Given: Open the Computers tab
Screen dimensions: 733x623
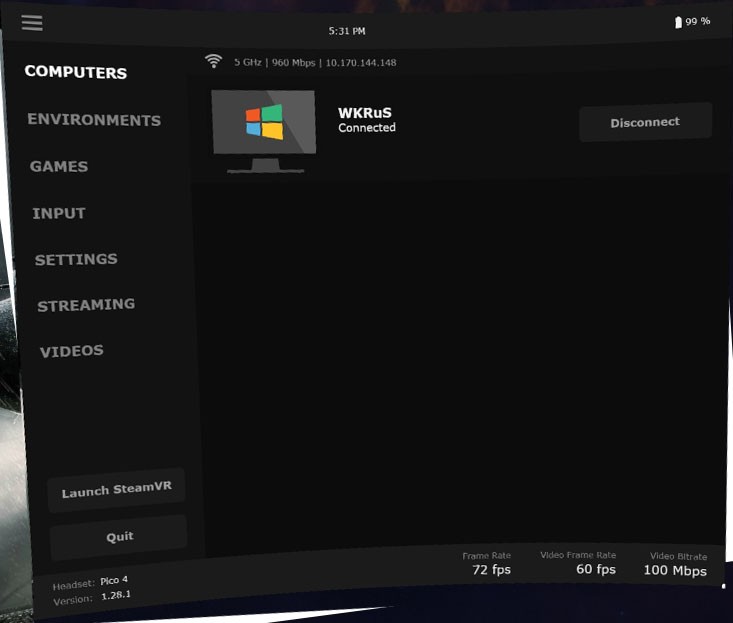Looking at the screenshot, I should 76,72.
